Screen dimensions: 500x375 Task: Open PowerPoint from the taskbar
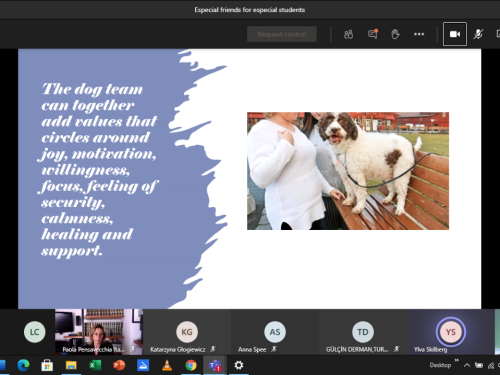point(119,365)
